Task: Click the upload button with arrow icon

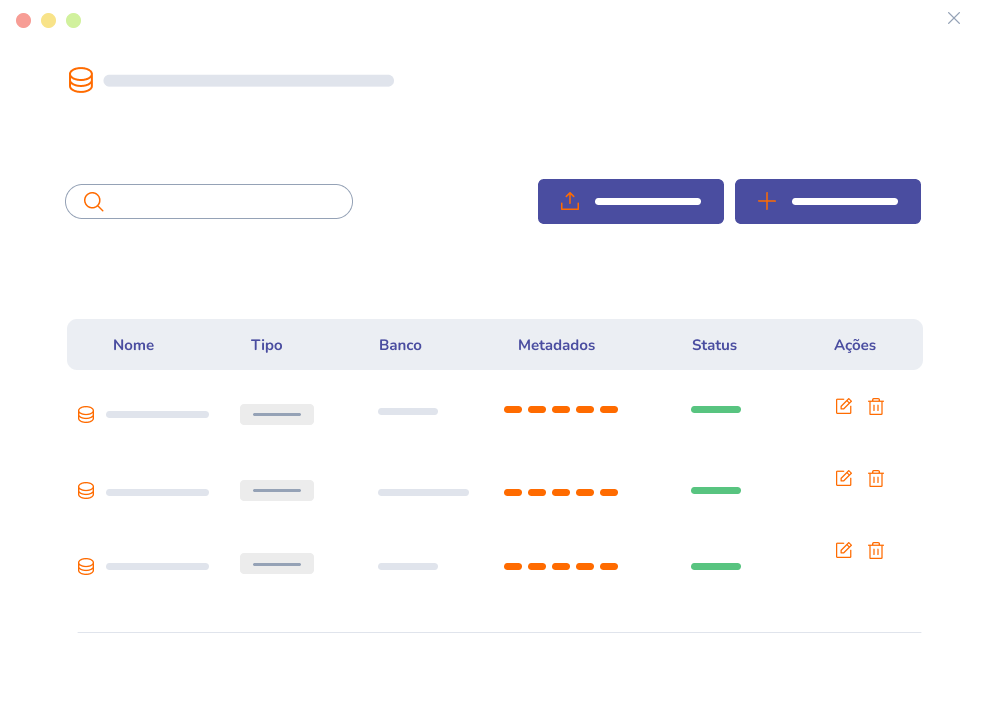Action: [631, 201]
